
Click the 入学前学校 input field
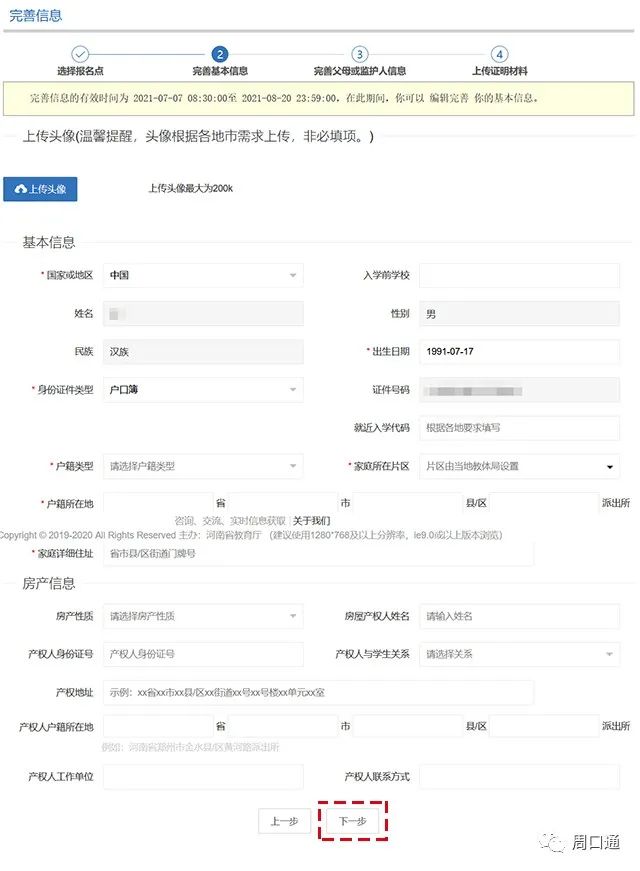[x=518, y=275]
